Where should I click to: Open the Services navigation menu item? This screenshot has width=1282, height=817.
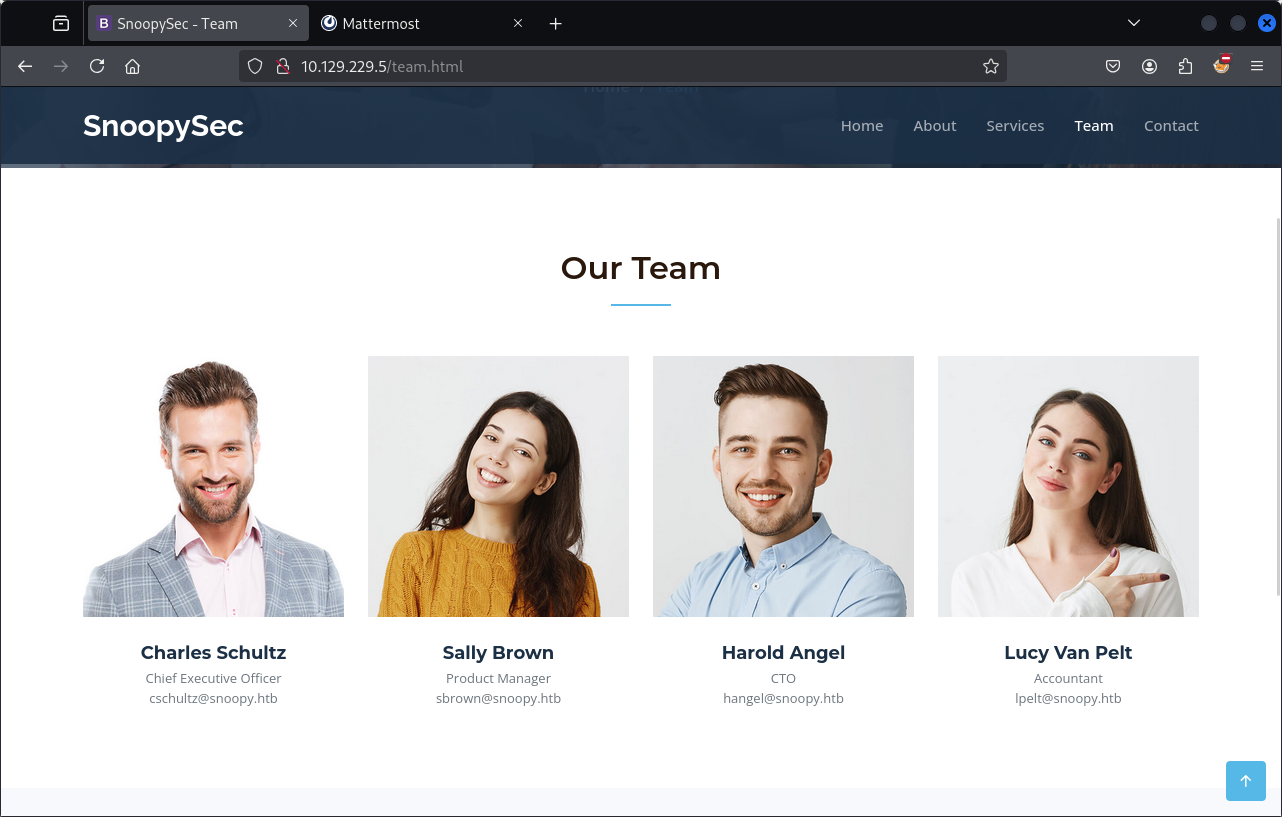[x=1014, y=126]
